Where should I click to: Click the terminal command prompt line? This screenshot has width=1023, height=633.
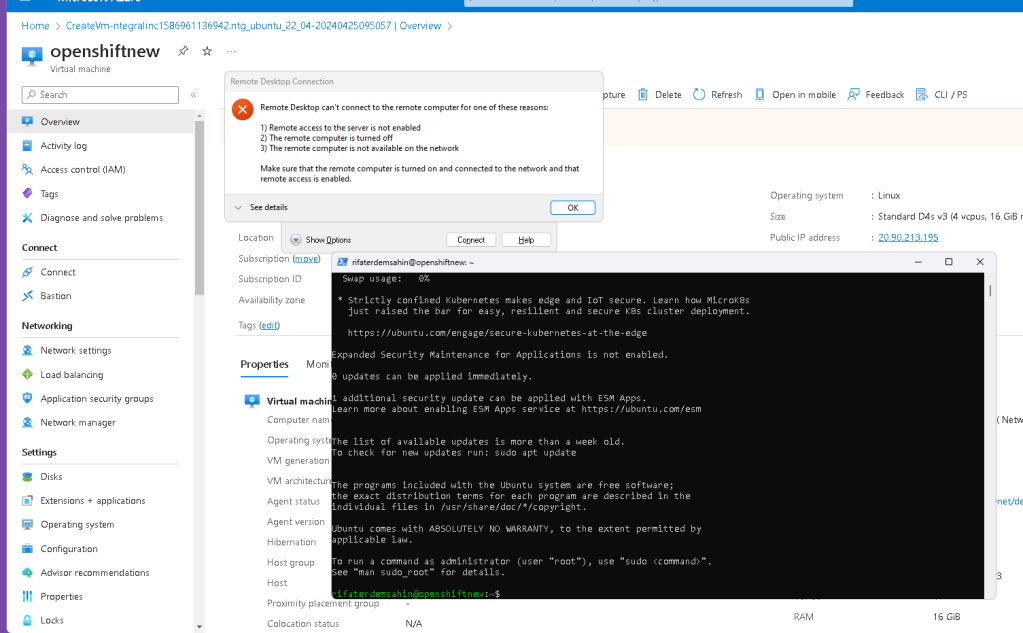(x=416, y=594)
